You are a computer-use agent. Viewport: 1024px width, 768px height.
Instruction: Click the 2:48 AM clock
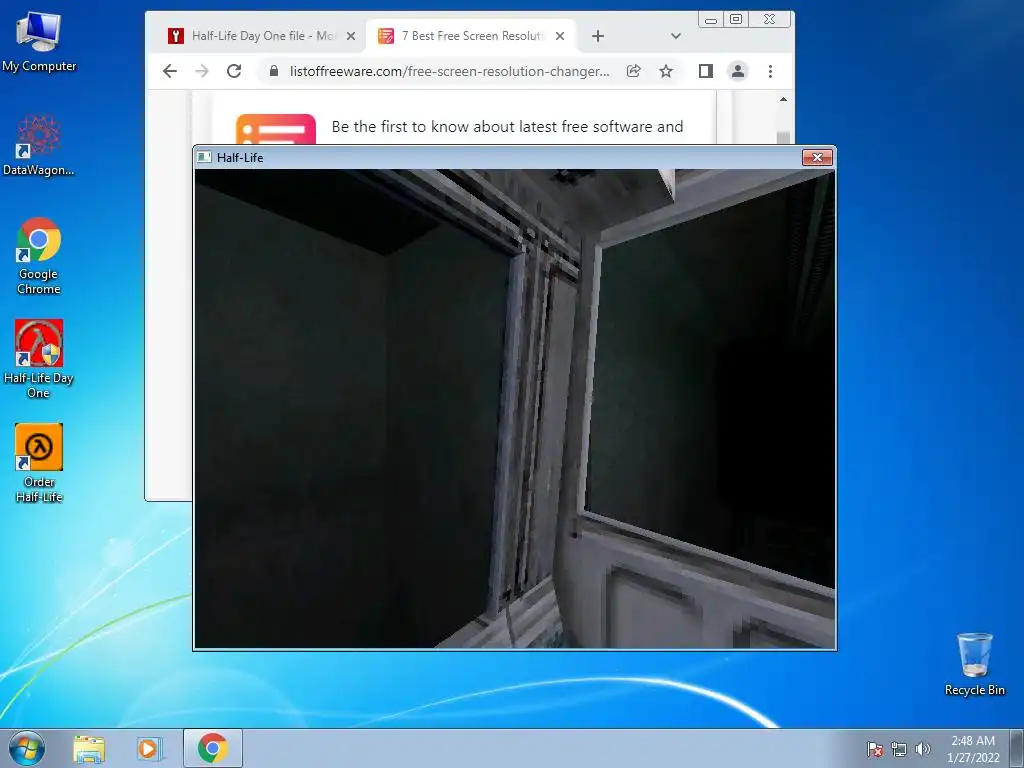point(973,741)
